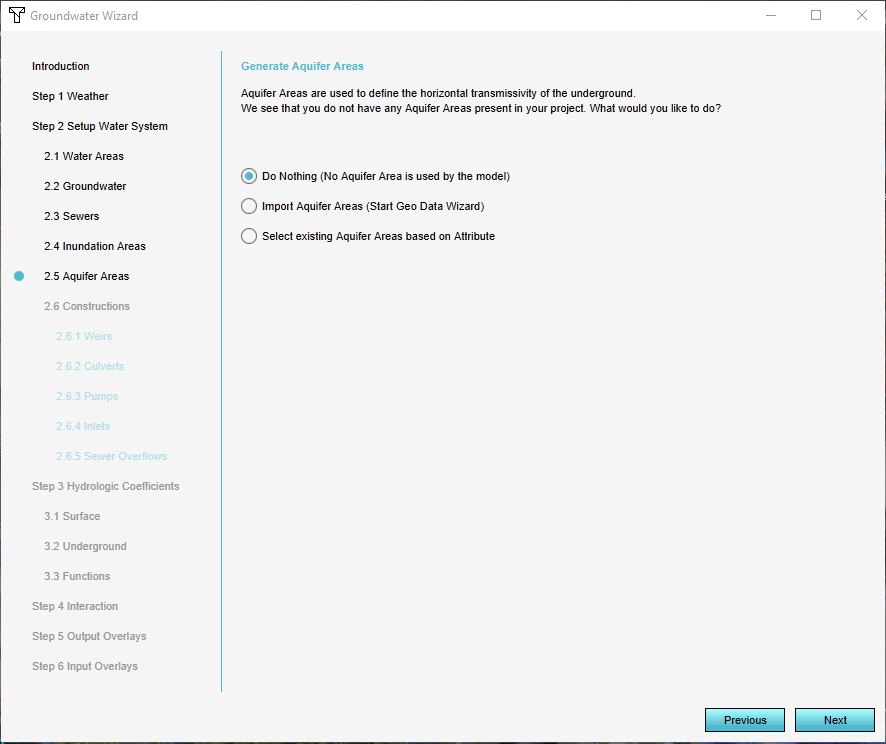Click the 2.5 Aquifer Areas step
Viewport: 886px width, 744px height.
[x=86, y=276]
